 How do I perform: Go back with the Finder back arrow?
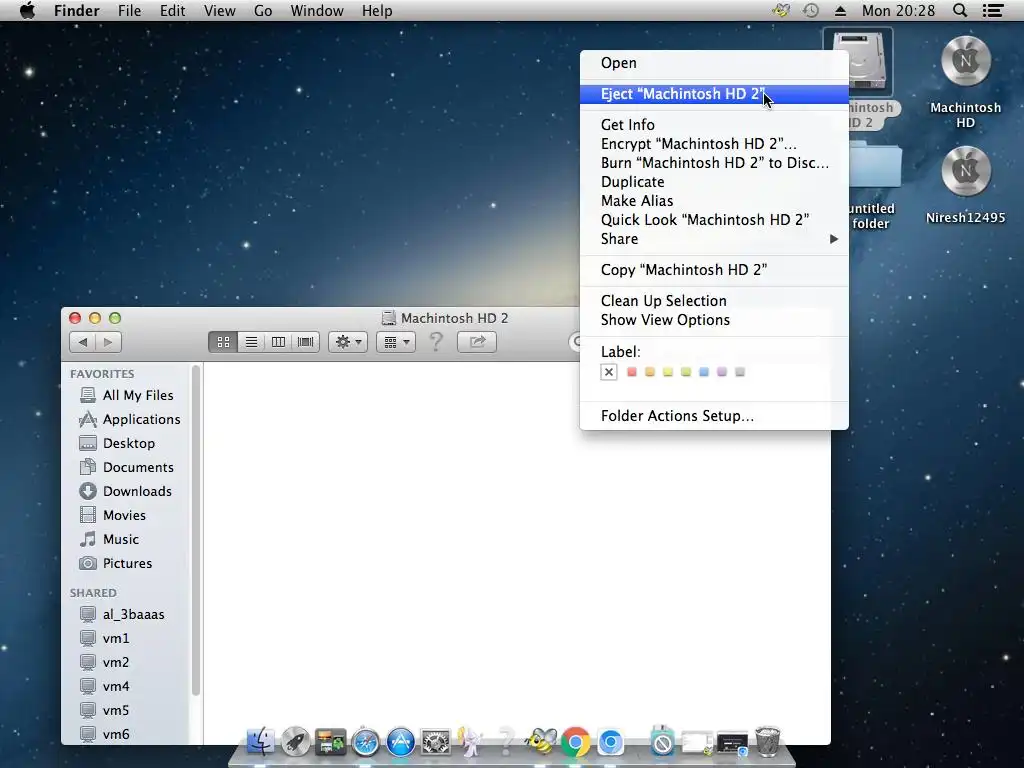(82, 342)
